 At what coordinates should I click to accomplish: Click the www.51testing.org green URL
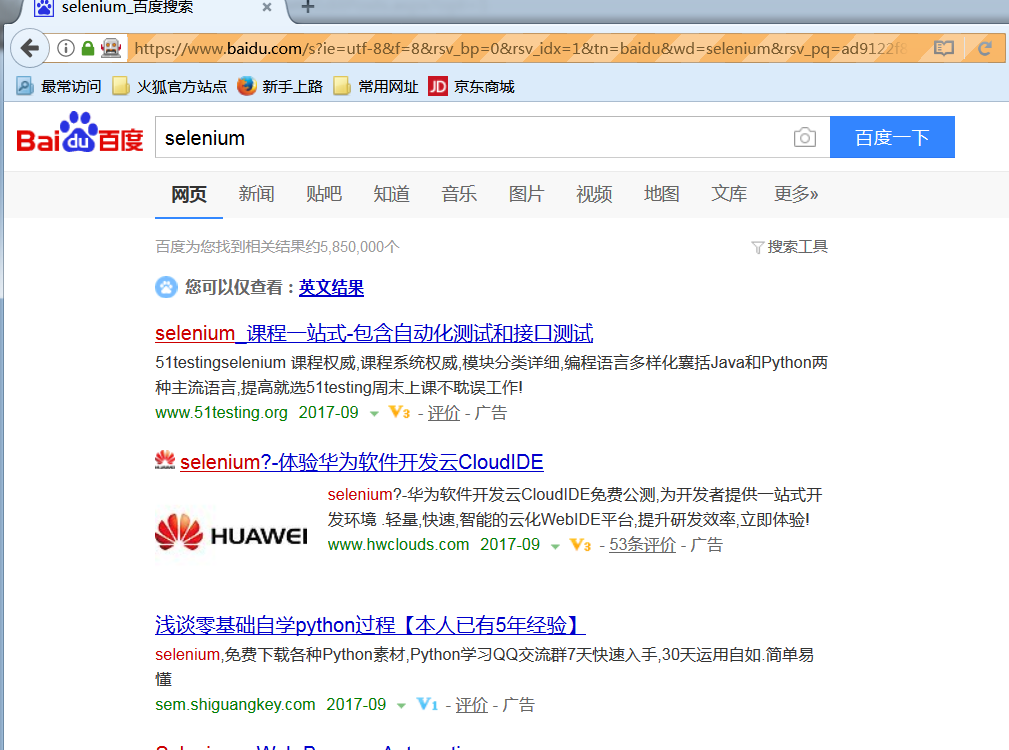pos(221,412)
